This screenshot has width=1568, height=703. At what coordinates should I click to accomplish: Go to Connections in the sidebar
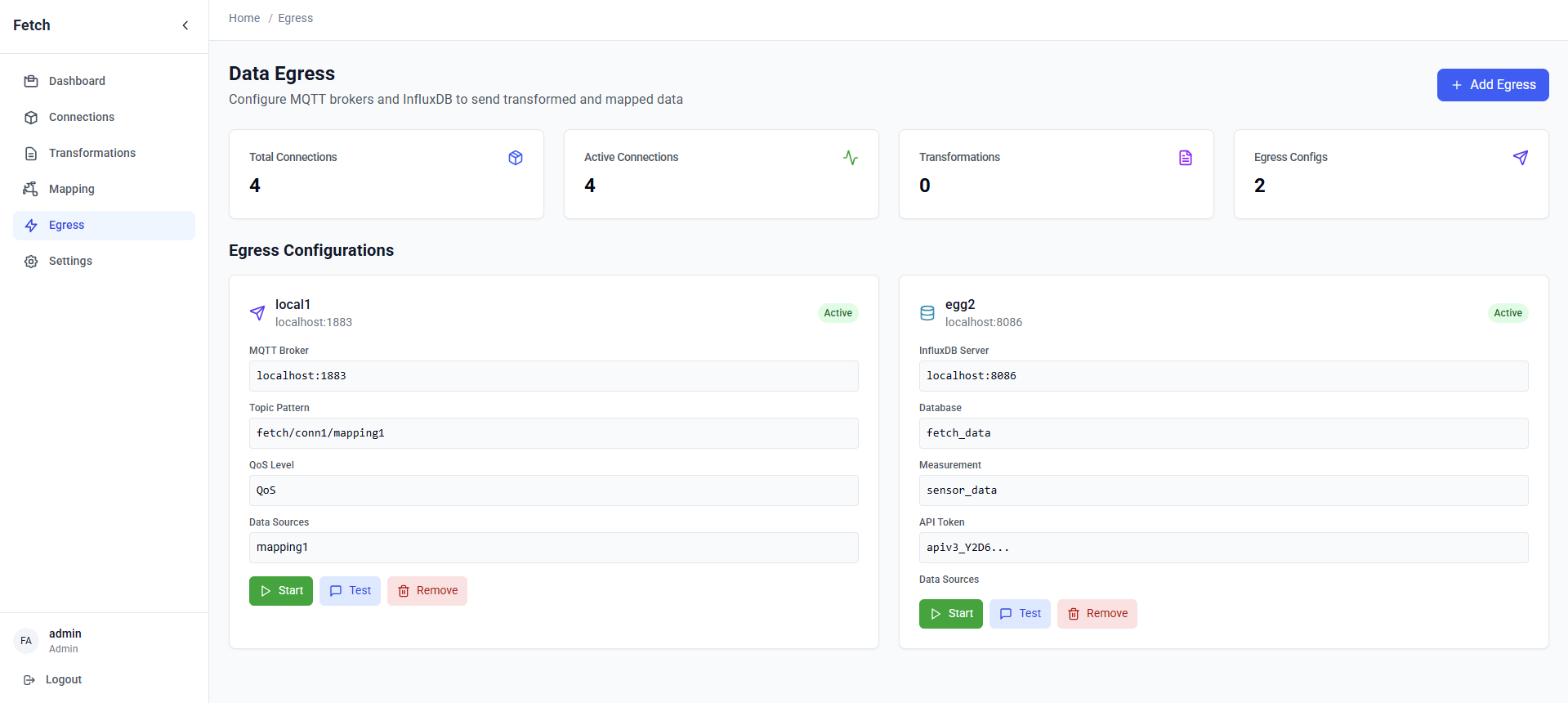(x=81, y=117)
